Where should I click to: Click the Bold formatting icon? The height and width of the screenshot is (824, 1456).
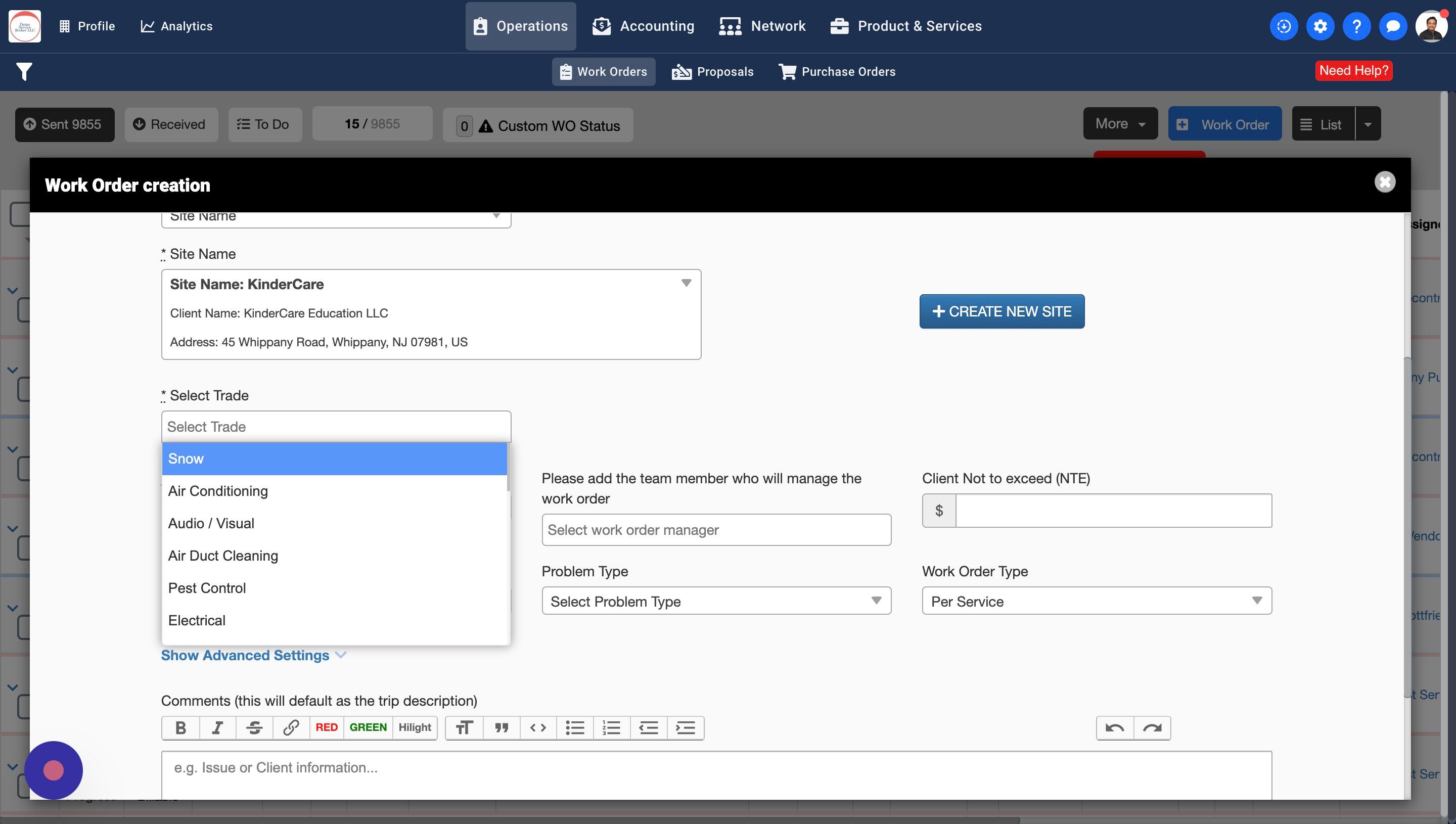pyautogui.click(x=180, y=728)
